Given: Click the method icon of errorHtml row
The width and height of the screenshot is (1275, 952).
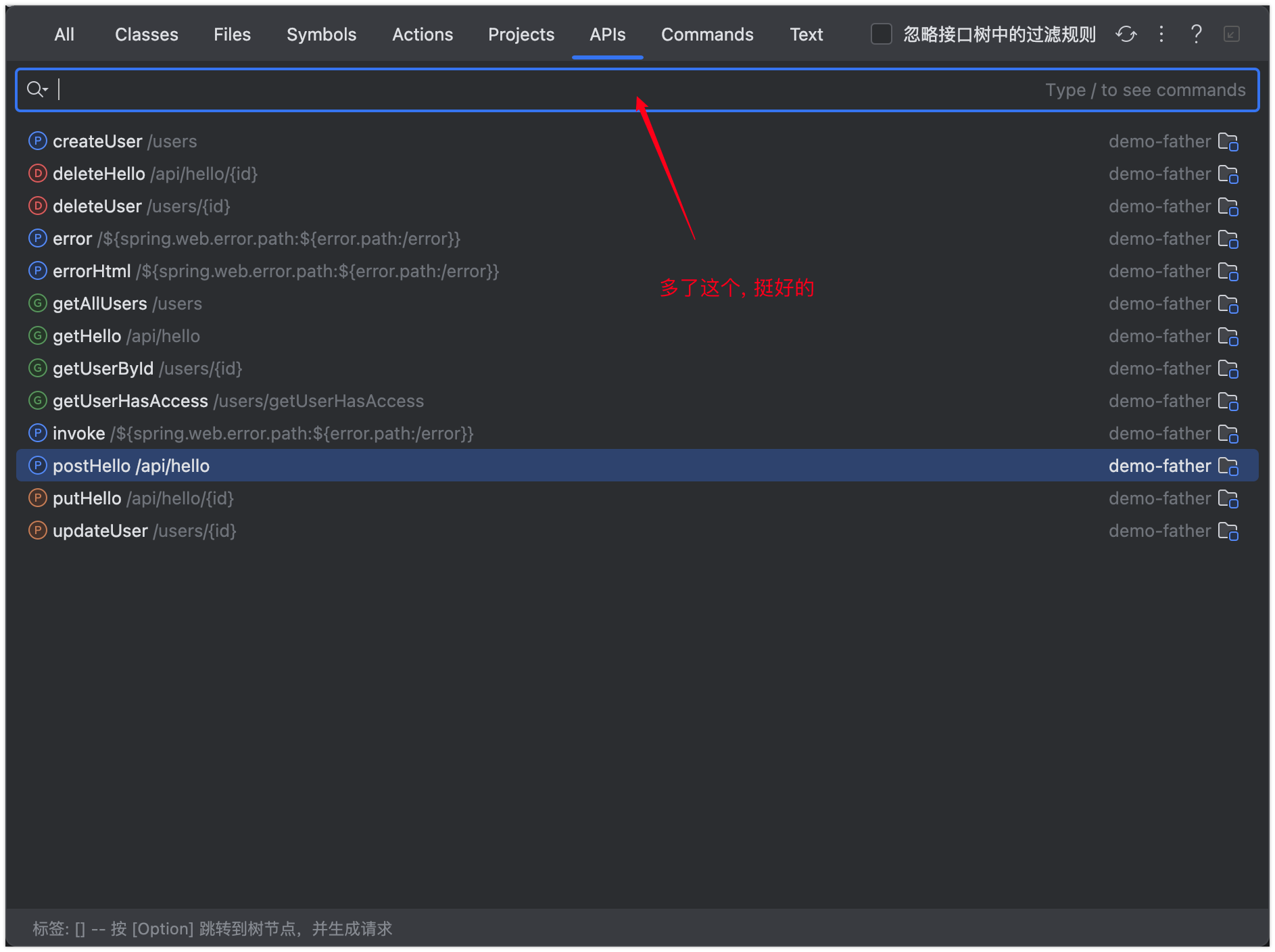Looking at the screenshot, I should pos(38,270).
